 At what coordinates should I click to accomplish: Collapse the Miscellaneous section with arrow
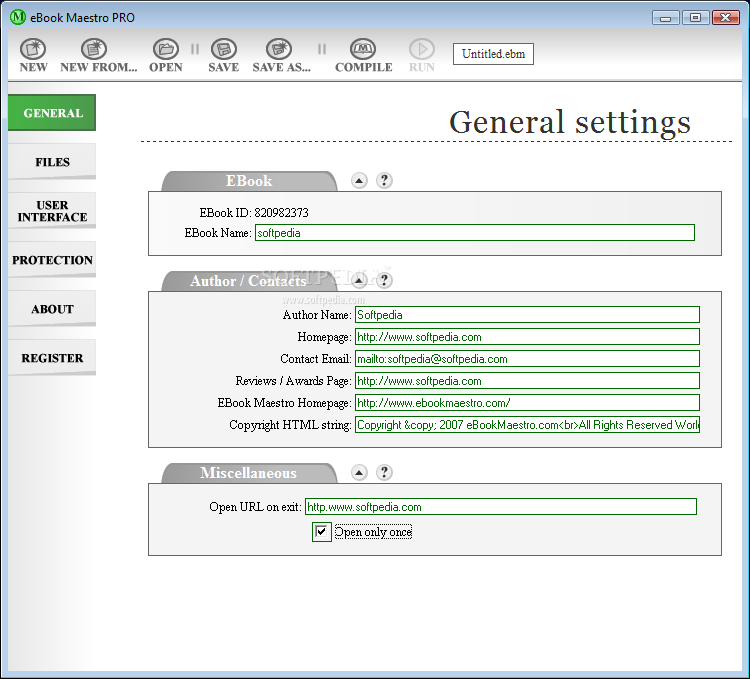[x=359, y=472]
